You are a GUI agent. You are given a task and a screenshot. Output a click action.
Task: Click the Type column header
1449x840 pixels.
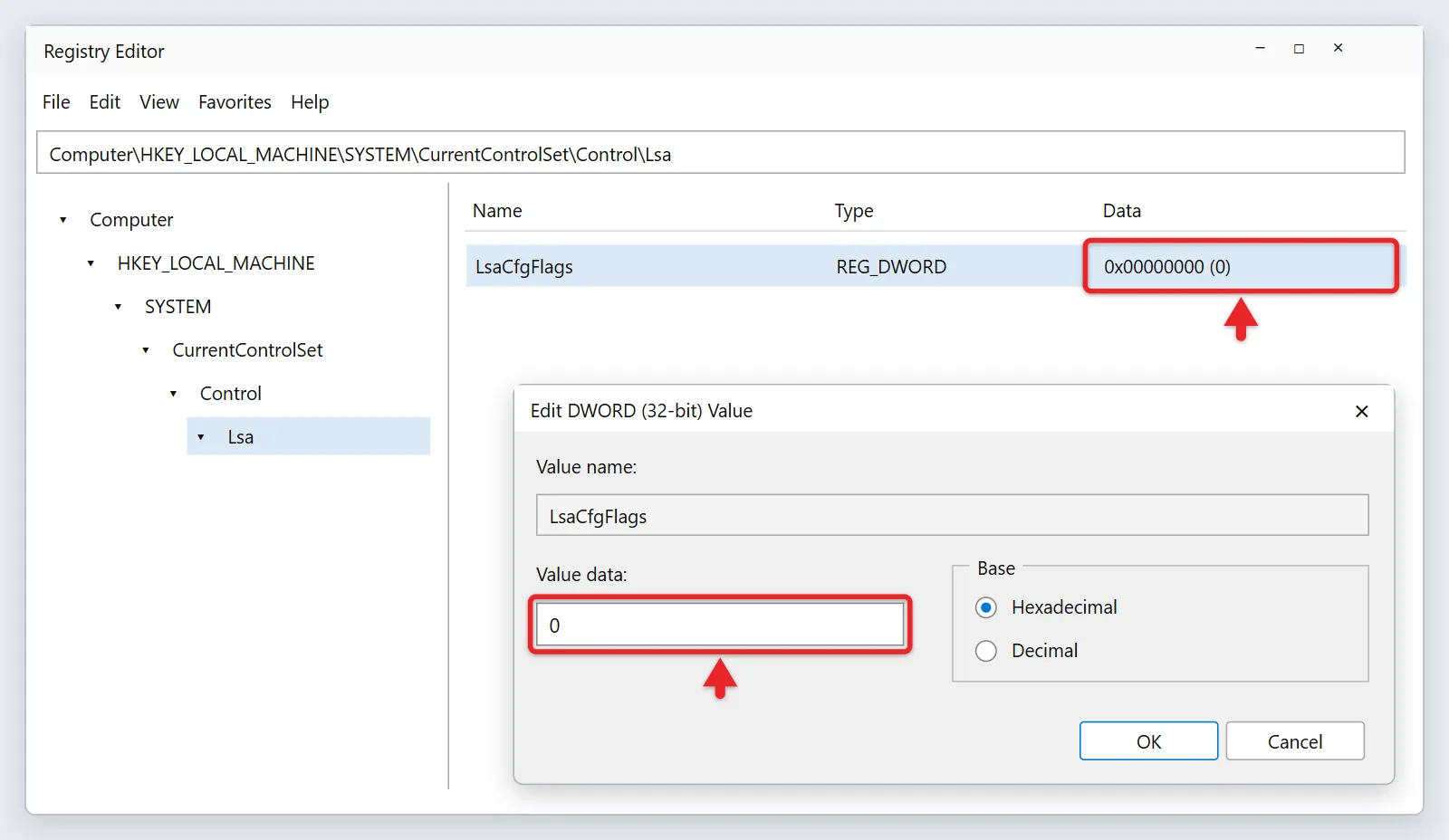coord(854,211)
